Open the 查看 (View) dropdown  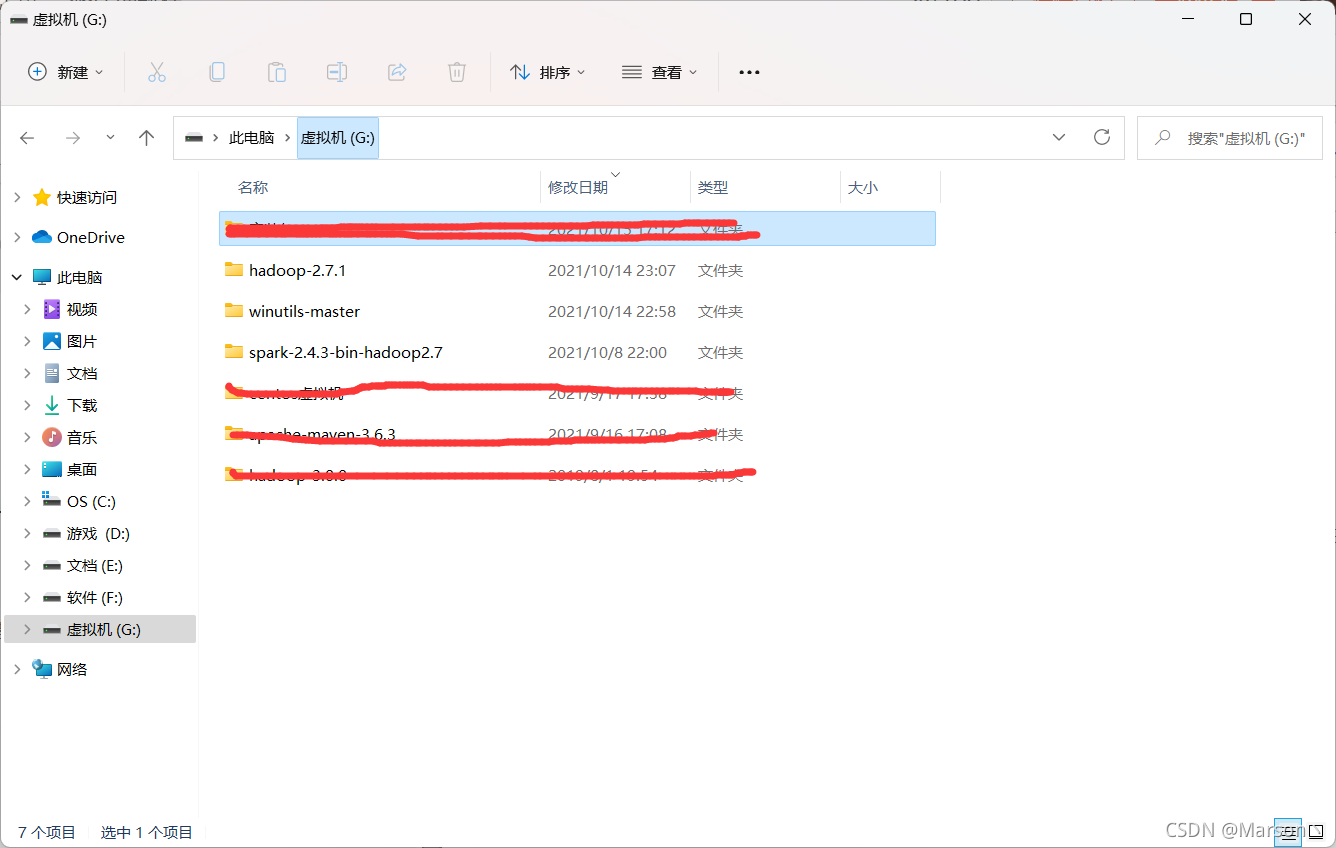(659, 72)
